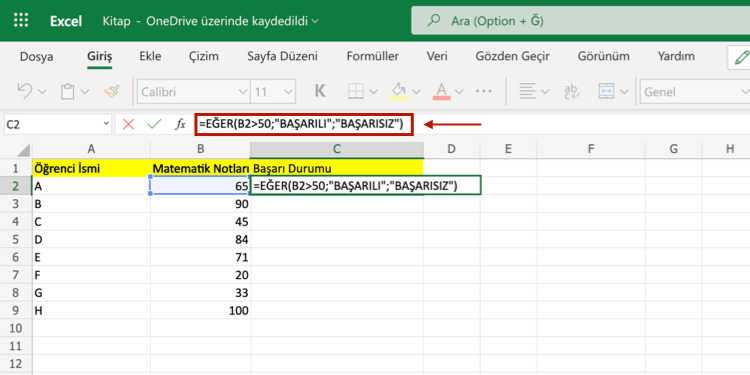
Task: Confirm formula with green checkmark
Action: (154, 124)
